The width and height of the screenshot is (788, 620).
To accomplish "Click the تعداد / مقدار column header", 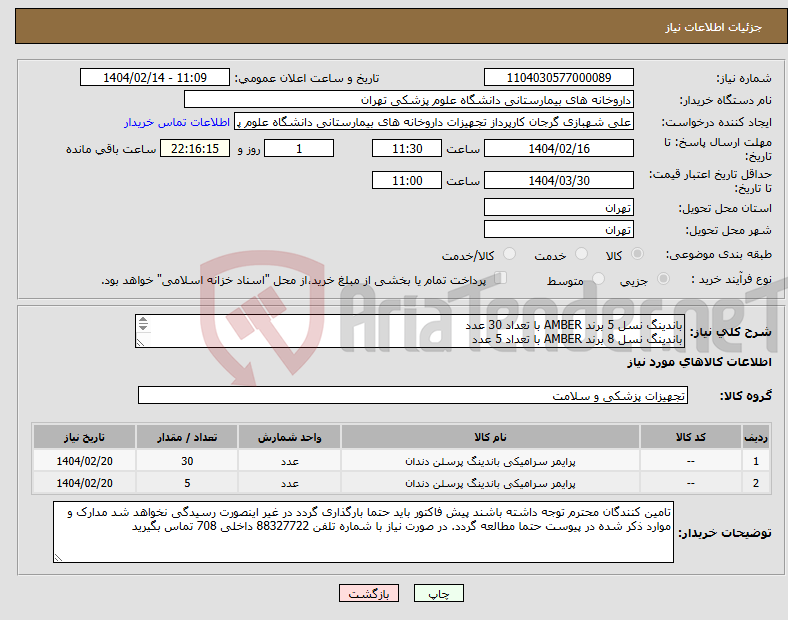I will 187,437.
